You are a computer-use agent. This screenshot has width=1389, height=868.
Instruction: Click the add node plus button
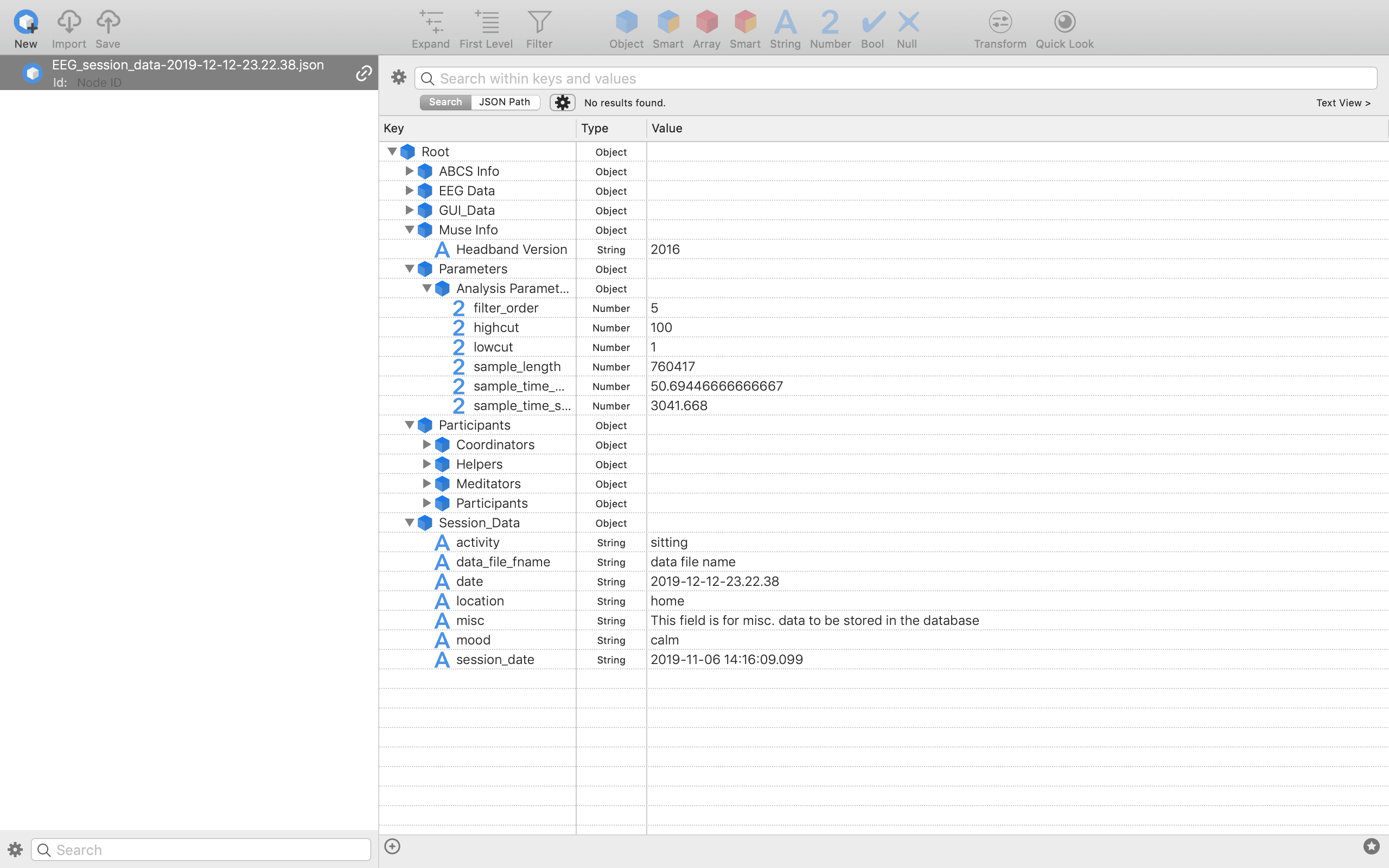[392, 846]
